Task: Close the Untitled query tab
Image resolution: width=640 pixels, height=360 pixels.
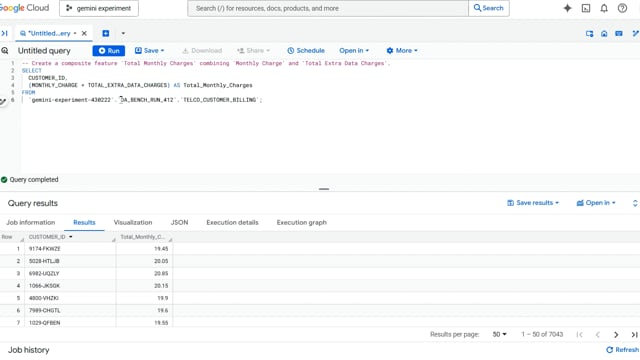Action: (x=84, y=33)
